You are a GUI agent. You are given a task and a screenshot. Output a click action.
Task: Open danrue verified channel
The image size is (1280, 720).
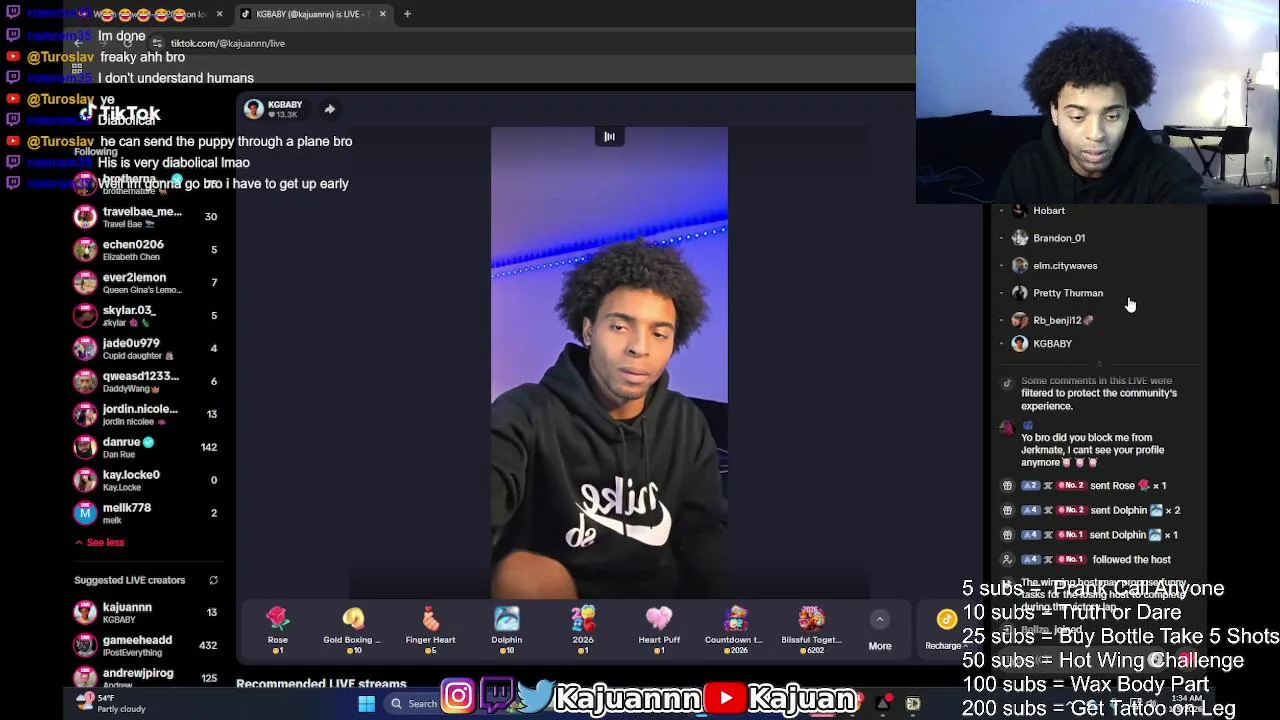click(146, 447)
